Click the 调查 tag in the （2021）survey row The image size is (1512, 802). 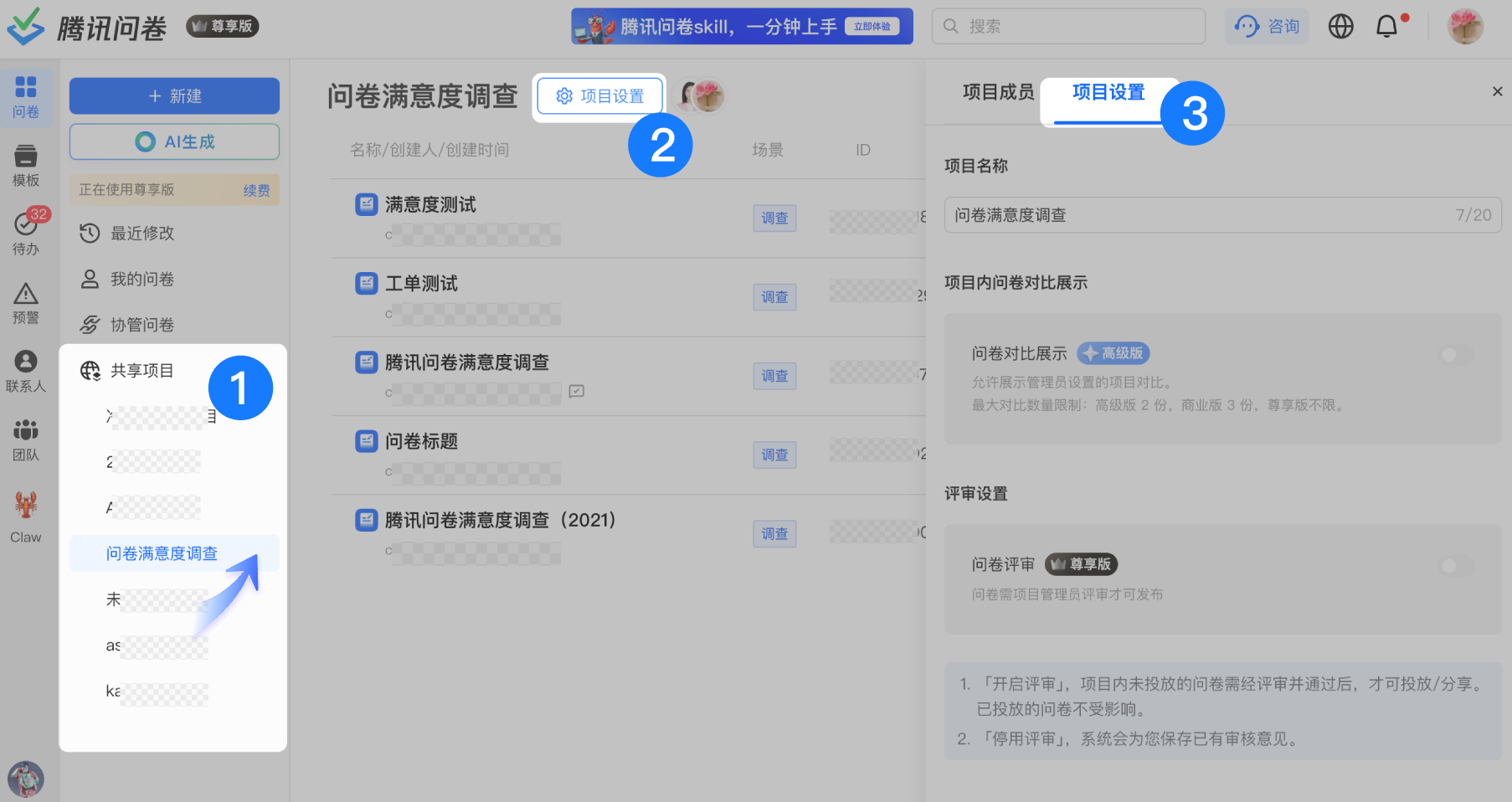774,533
